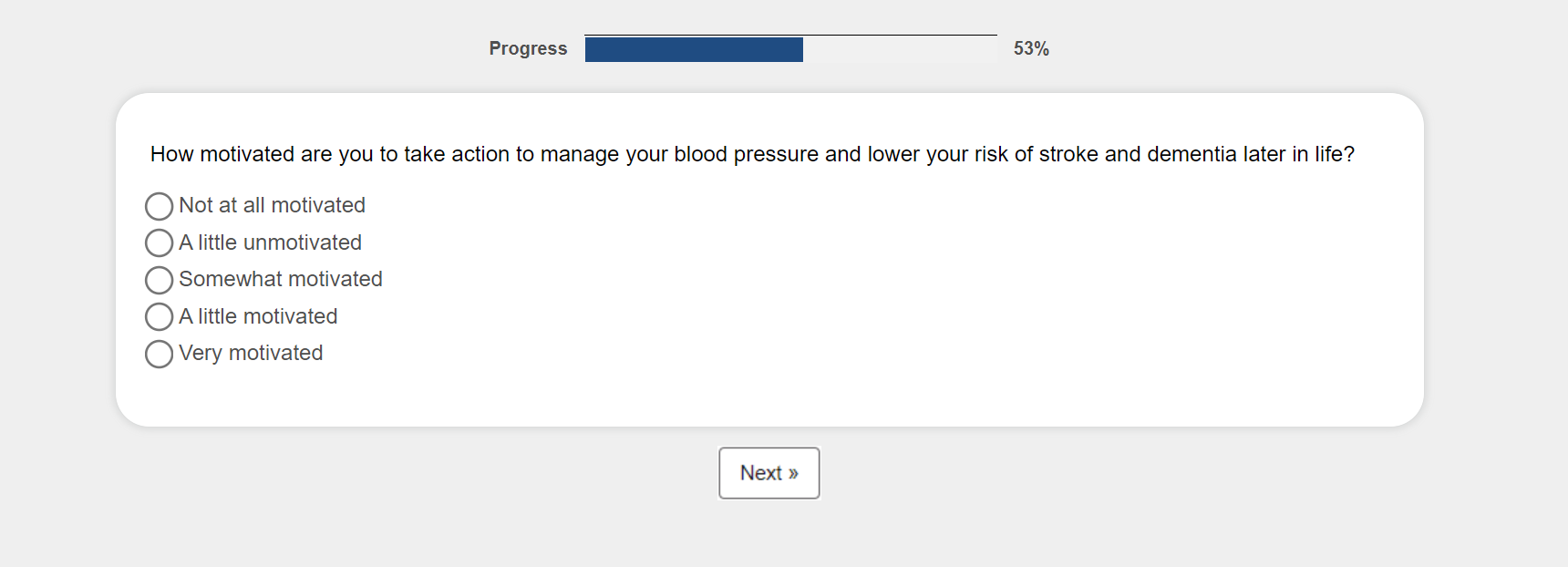Choose the "A little unmotivated" radio circle

tap(159, 242)
